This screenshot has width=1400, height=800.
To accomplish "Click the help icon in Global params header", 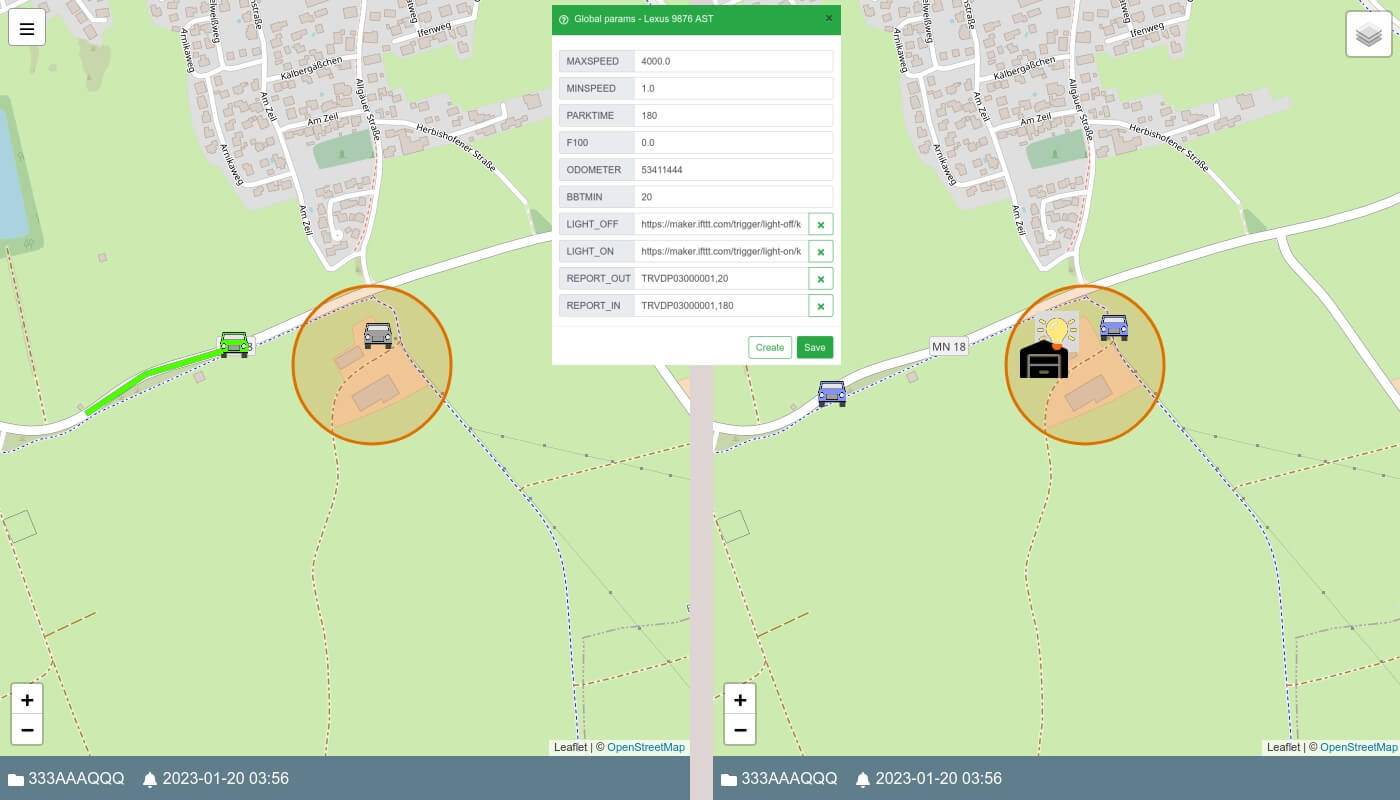I will [564, 19].
